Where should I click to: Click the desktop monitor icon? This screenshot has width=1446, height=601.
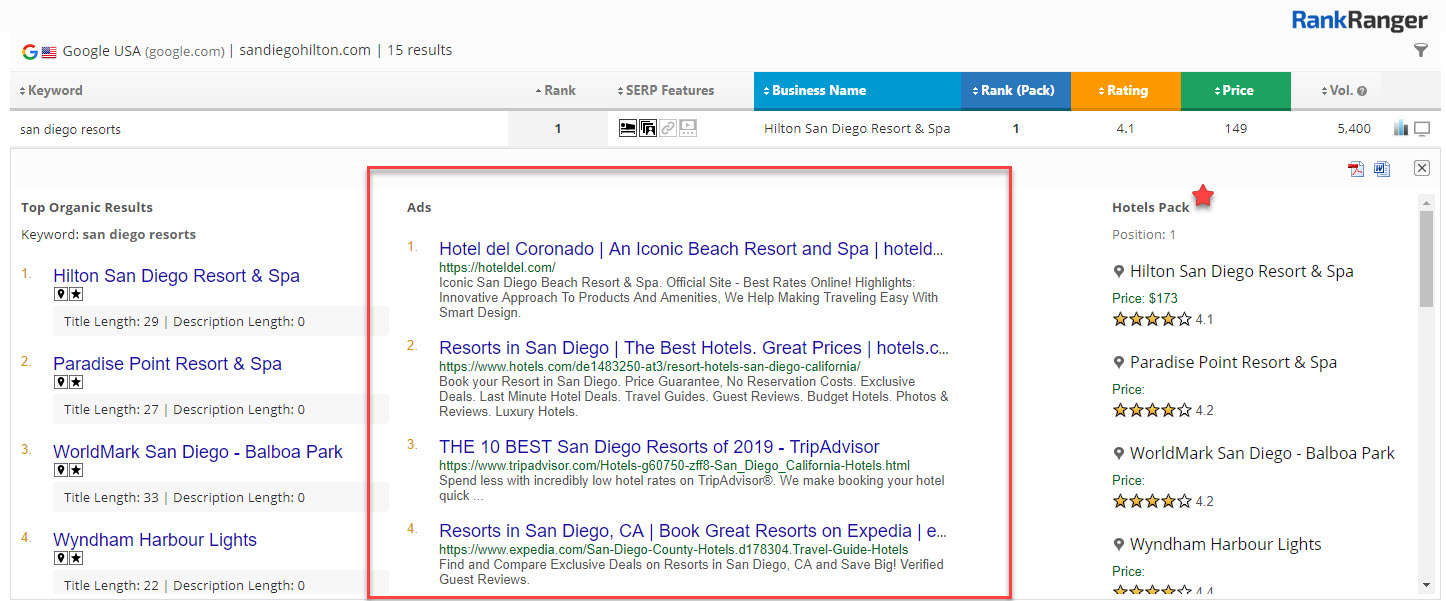[x=1422, y=128]
